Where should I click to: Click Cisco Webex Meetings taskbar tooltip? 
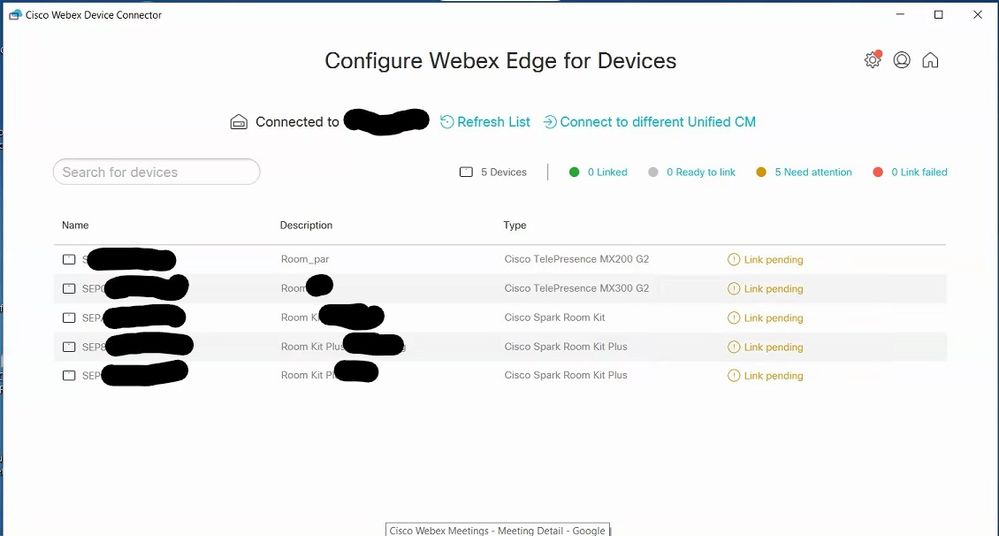pos(498,530)
